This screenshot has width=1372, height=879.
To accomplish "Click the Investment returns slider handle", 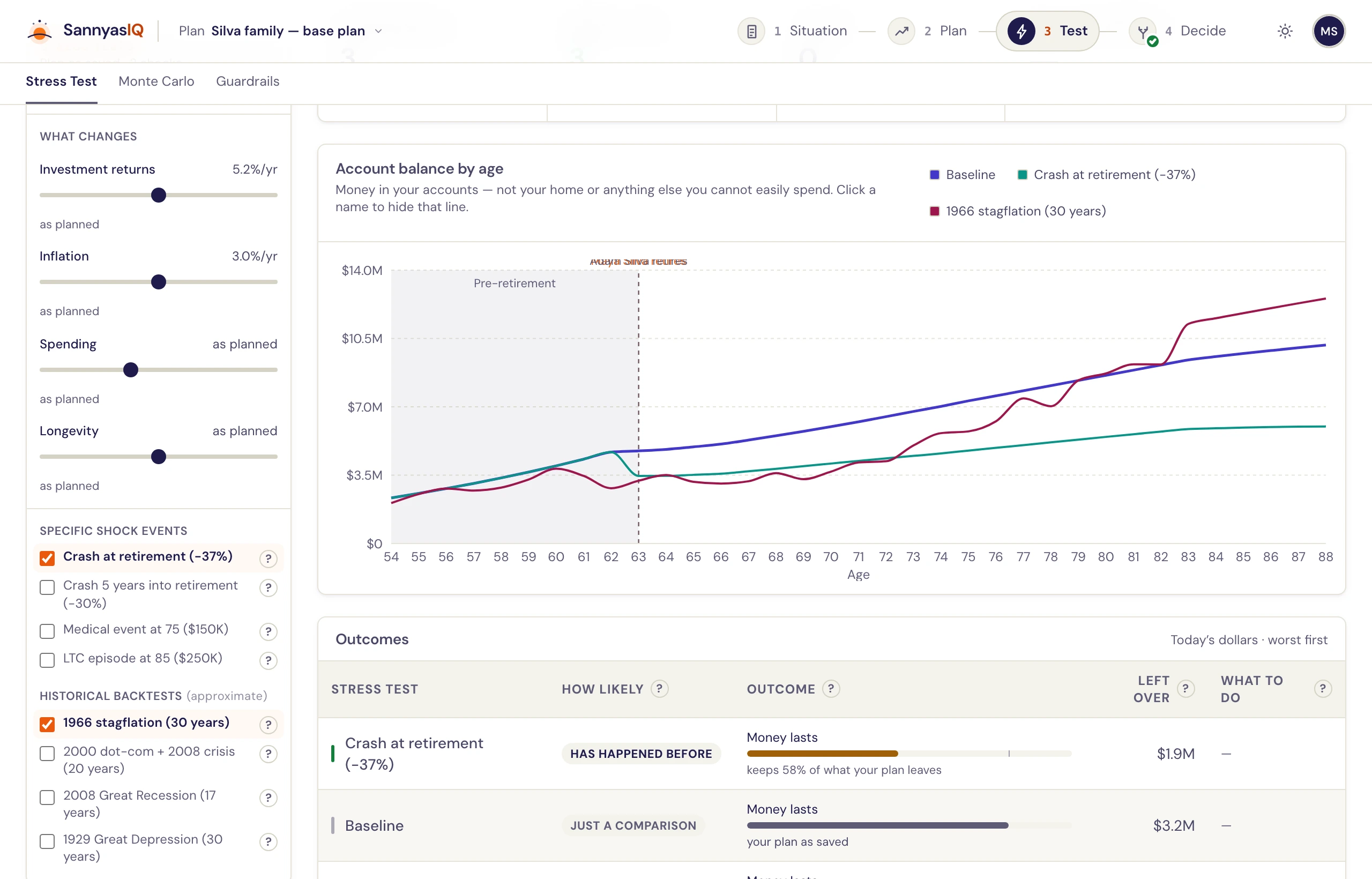I will point(159,195).
